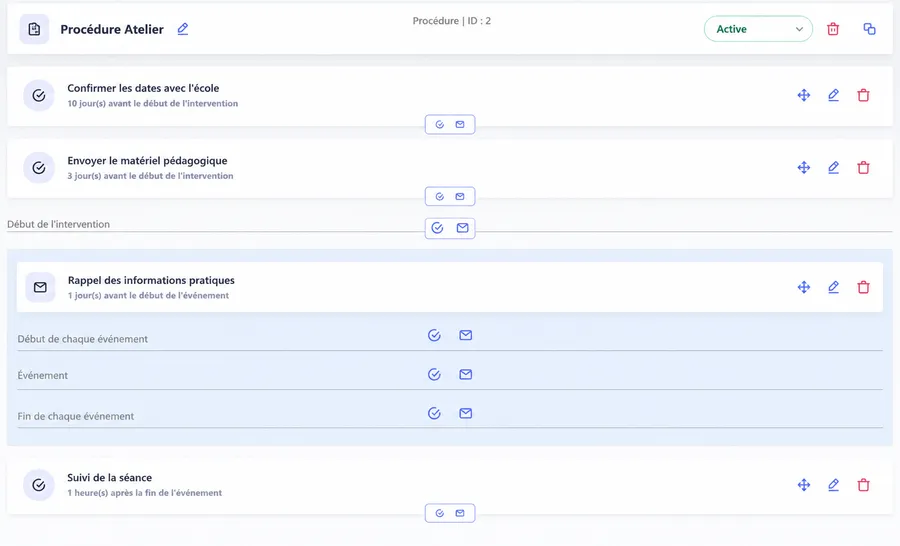Image resolution: width=900 pixels, height=546 pixels.
Task: Delete the Procédure Atelier procedure
Action: pyautogui.click(x=833, y=29)
